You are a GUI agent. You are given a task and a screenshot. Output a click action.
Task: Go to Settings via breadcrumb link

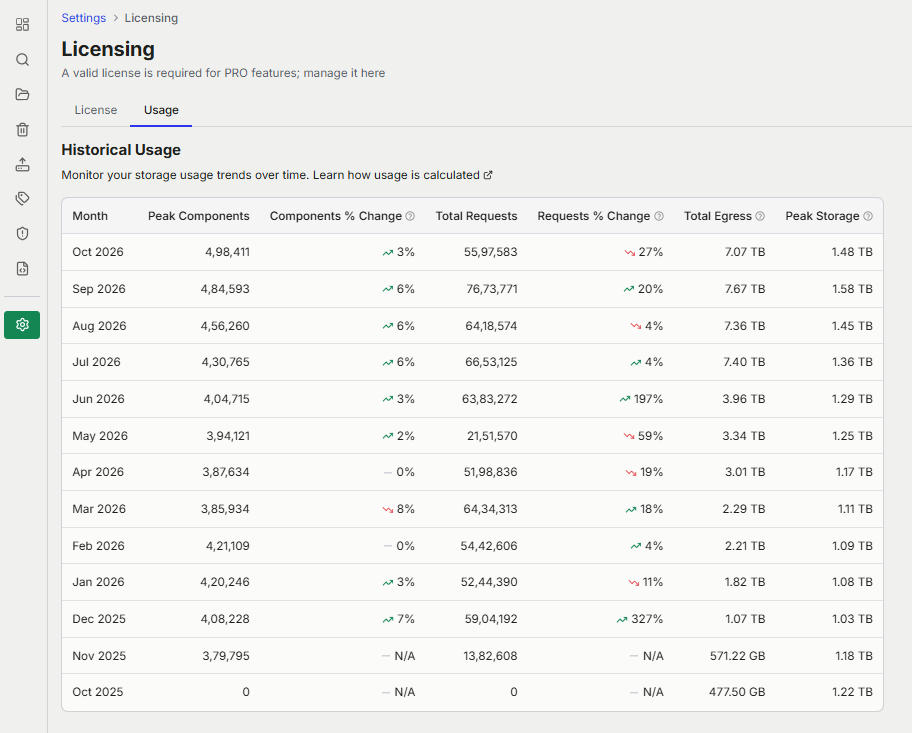click(84, 18)
